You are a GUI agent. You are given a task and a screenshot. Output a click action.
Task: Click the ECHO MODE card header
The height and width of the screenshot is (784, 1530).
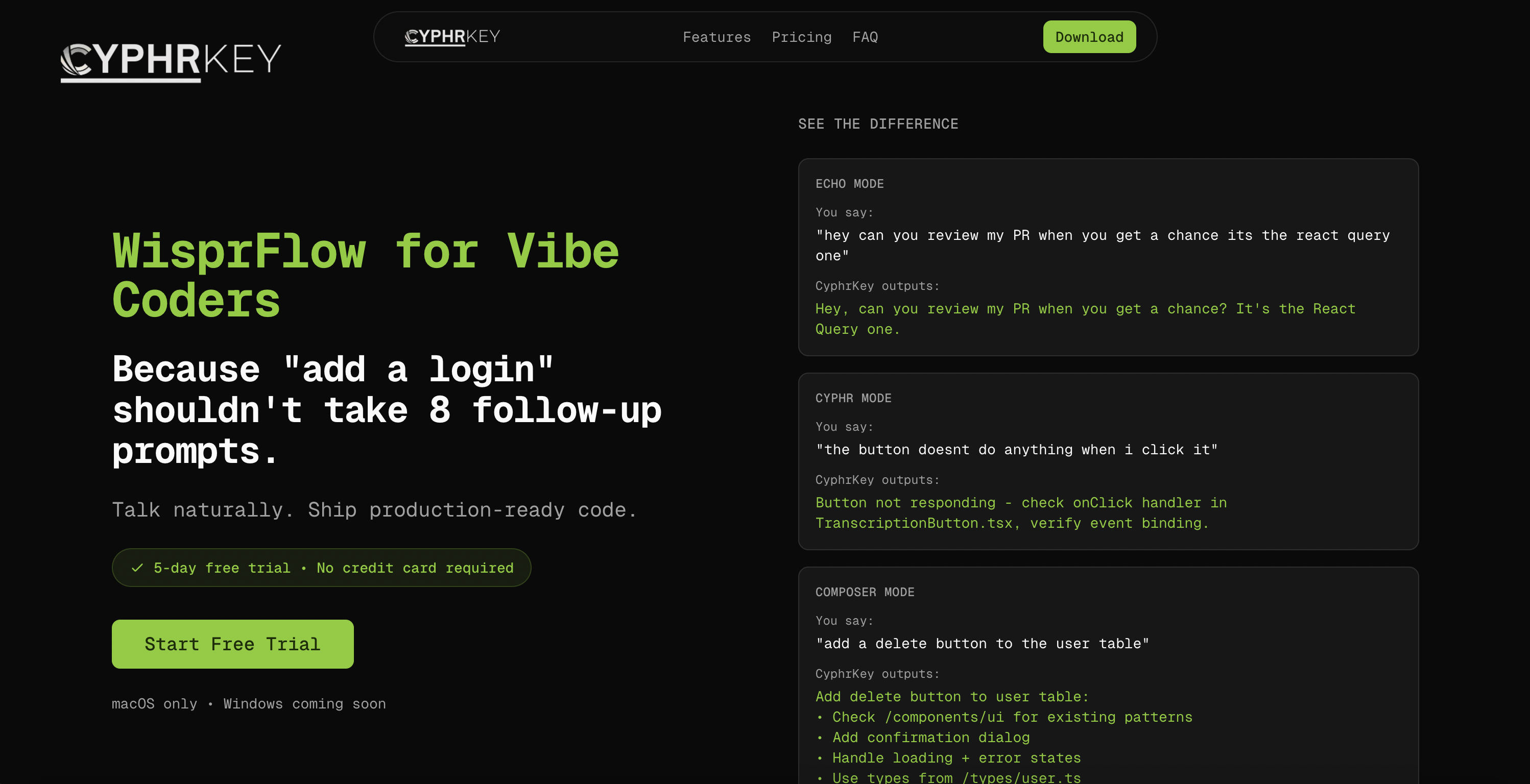(x=849, y=184)
